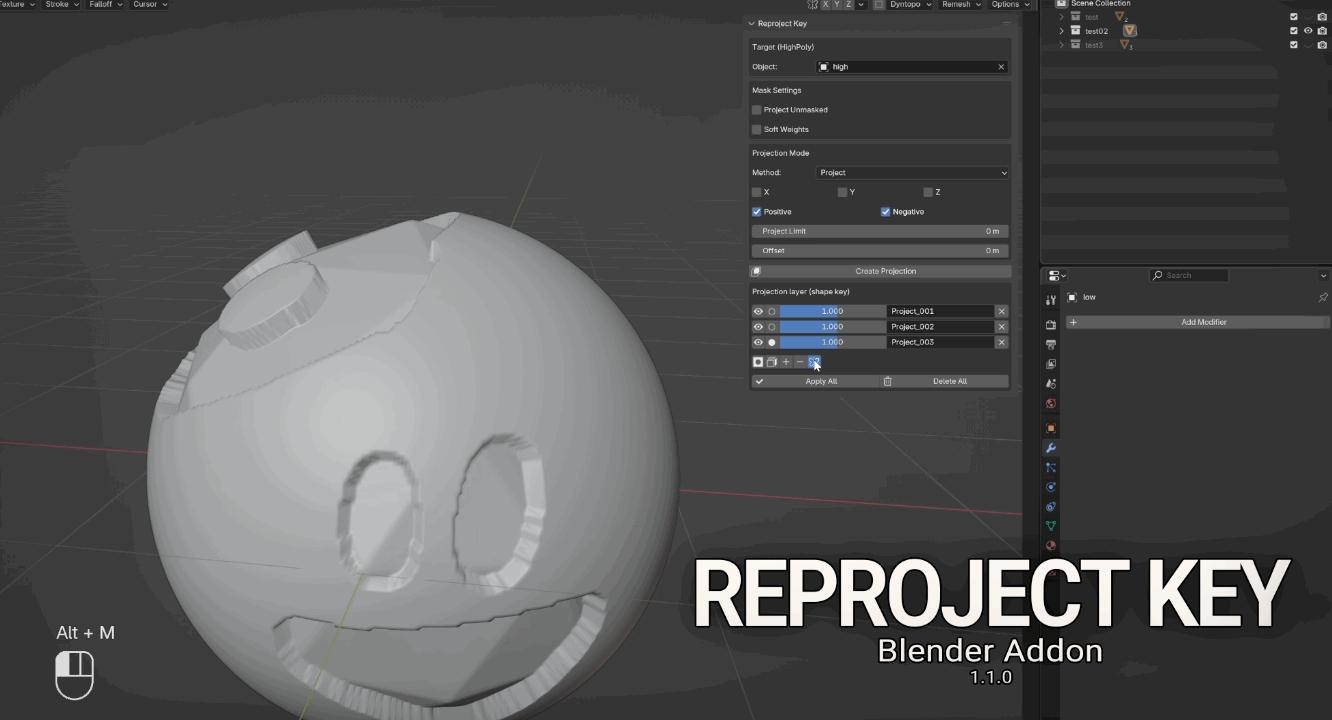The height and width of the screenshot is (720, 1332).
Task: Open the Physics properties tab icon
Action: pos(1051,487)
